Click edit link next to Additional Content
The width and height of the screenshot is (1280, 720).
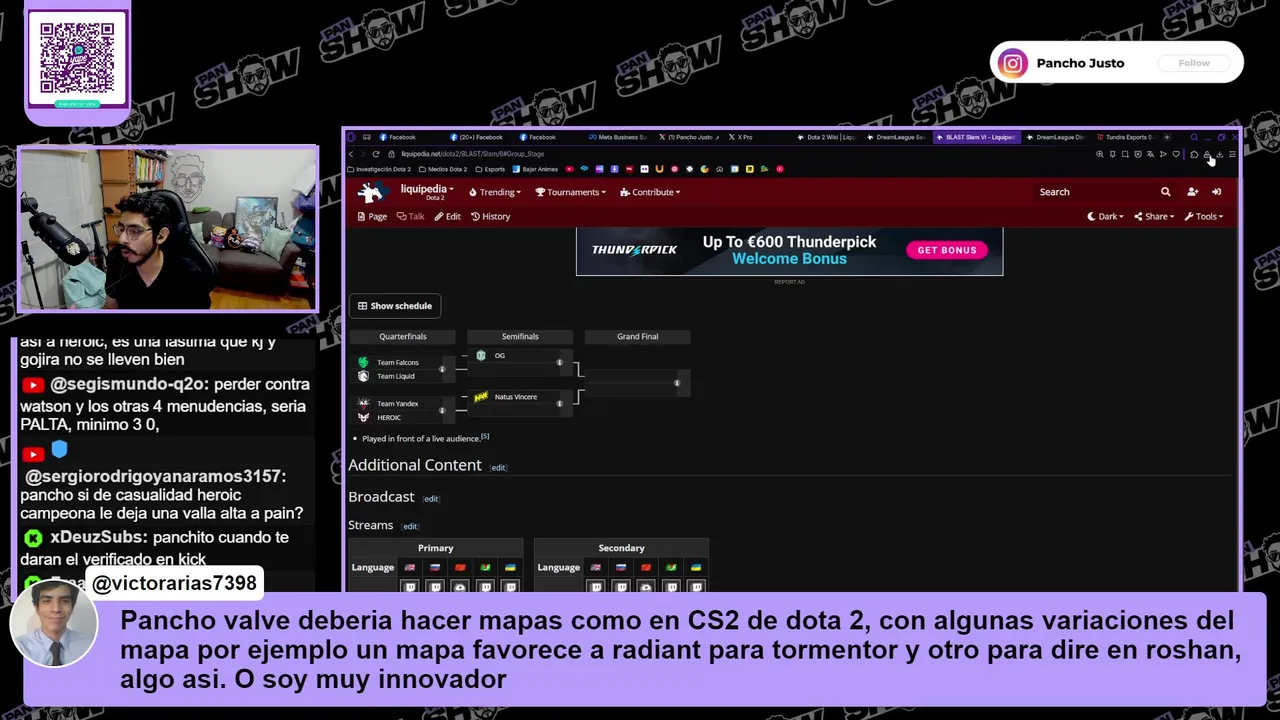[x=498, y=468]
